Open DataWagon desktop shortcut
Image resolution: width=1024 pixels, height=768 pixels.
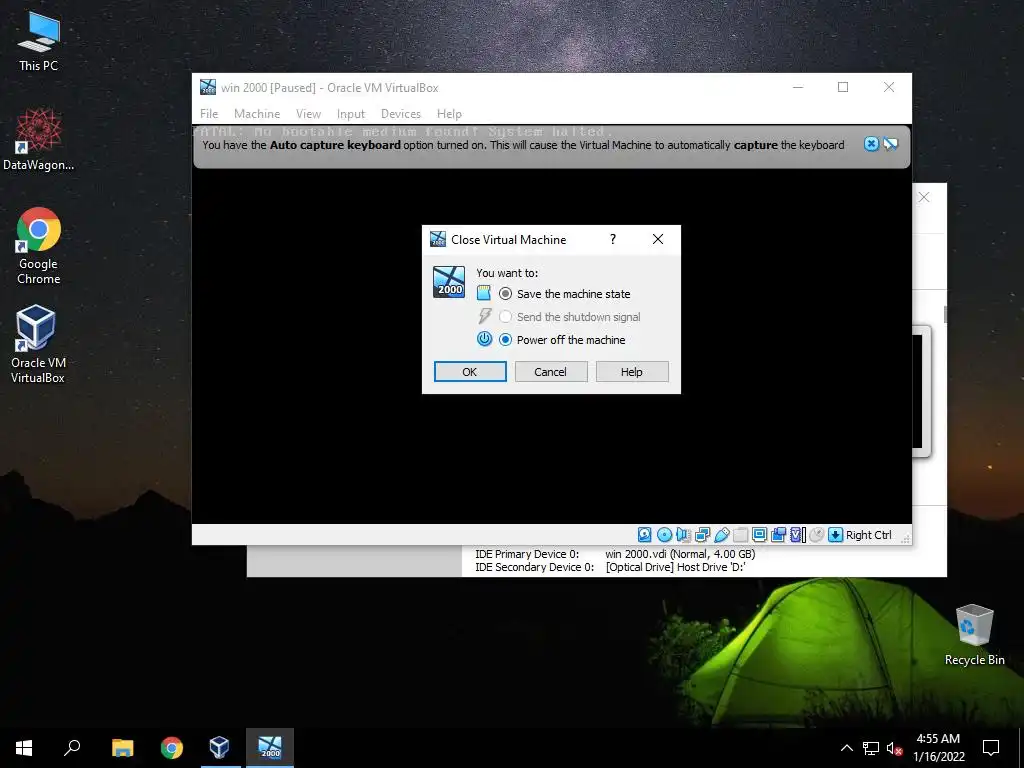(x=38, y=139)
